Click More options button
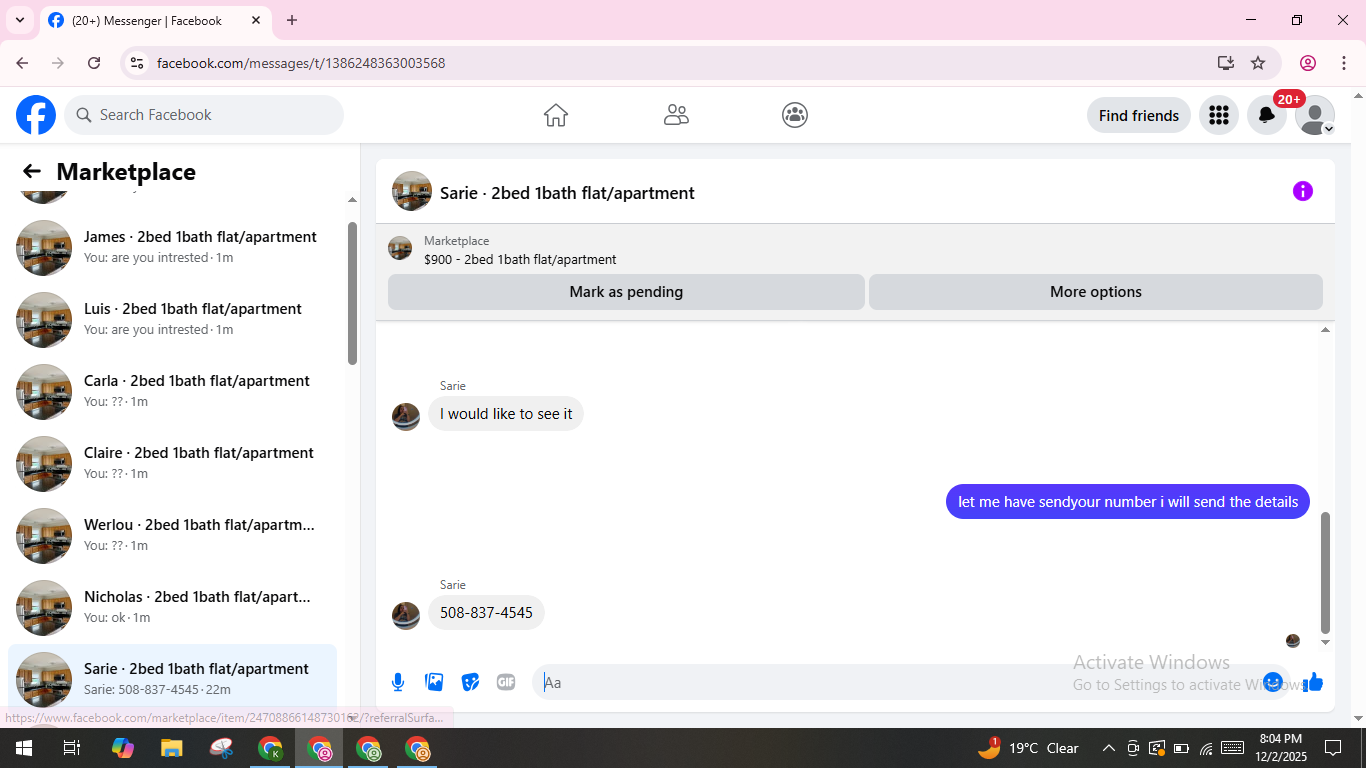 (1096, 292)
